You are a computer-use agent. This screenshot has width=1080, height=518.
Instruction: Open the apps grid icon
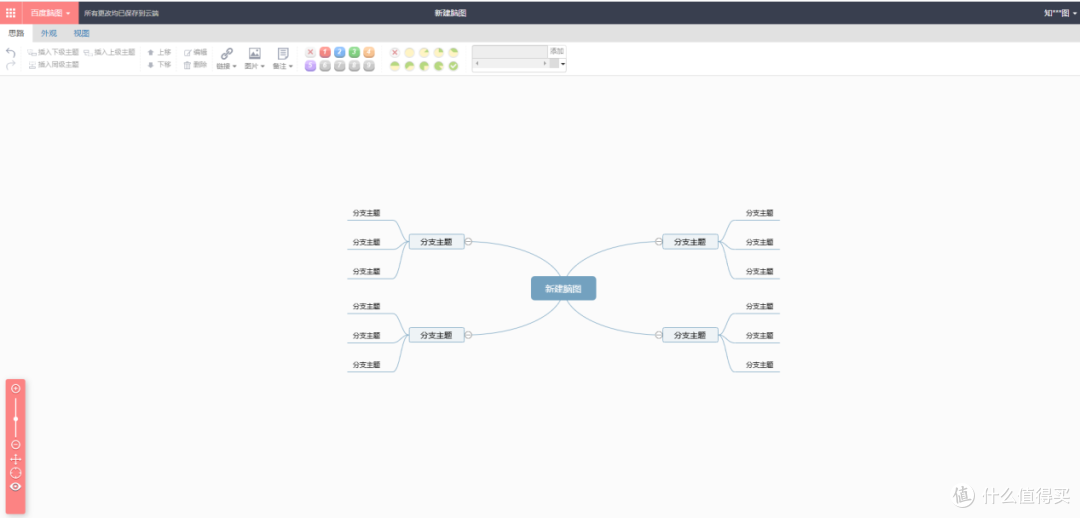(x=10, y=12)
